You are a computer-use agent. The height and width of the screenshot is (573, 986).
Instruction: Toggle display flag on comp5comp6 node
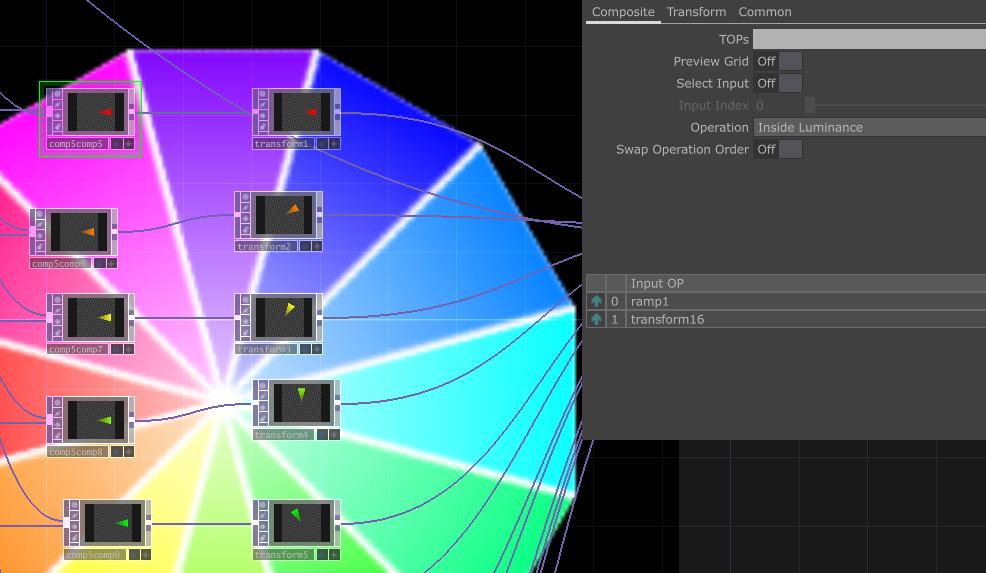pyautogui.click(x=99, y=264)
